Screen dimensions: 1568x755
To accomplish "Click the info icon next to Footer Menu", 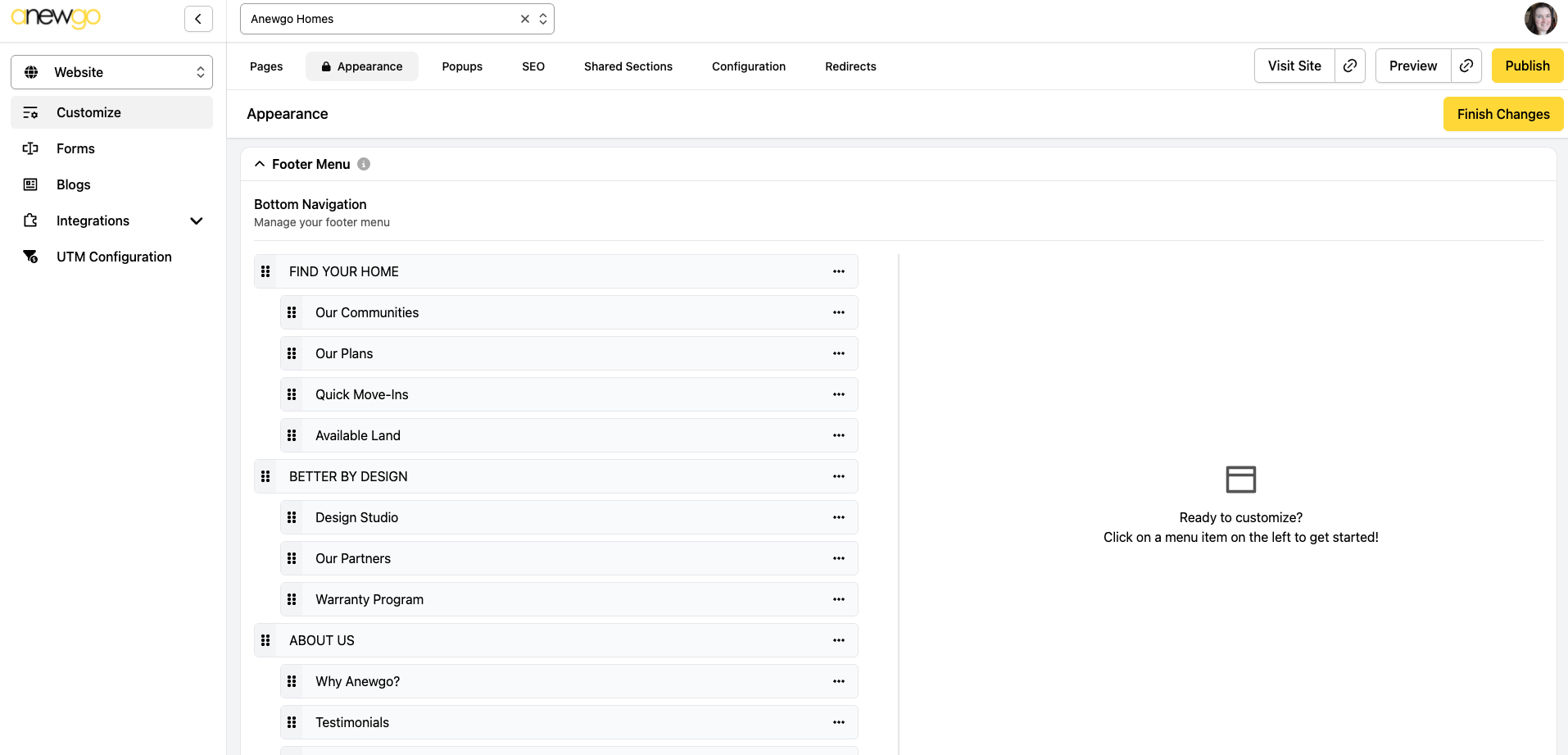I will click(364, 164).
